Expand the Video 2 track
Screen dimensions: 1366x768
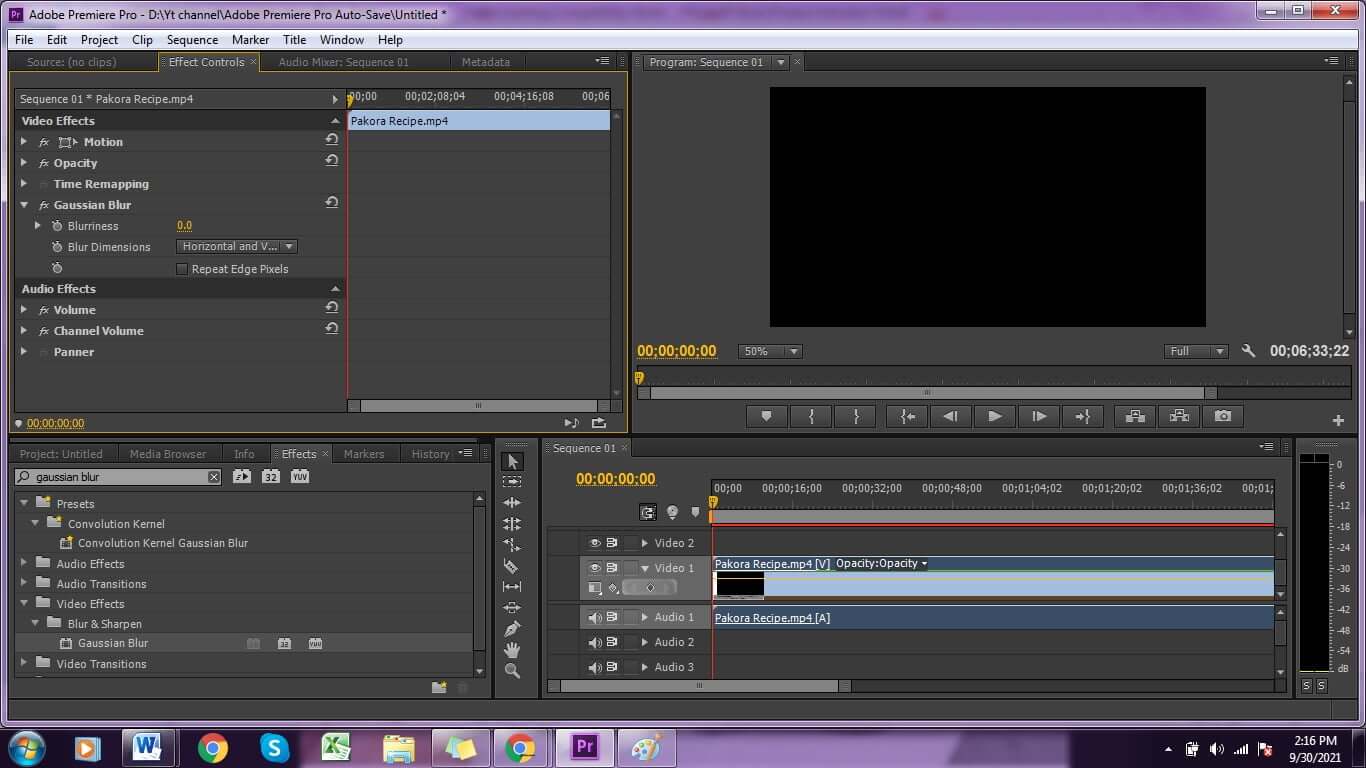click(644, 543)
